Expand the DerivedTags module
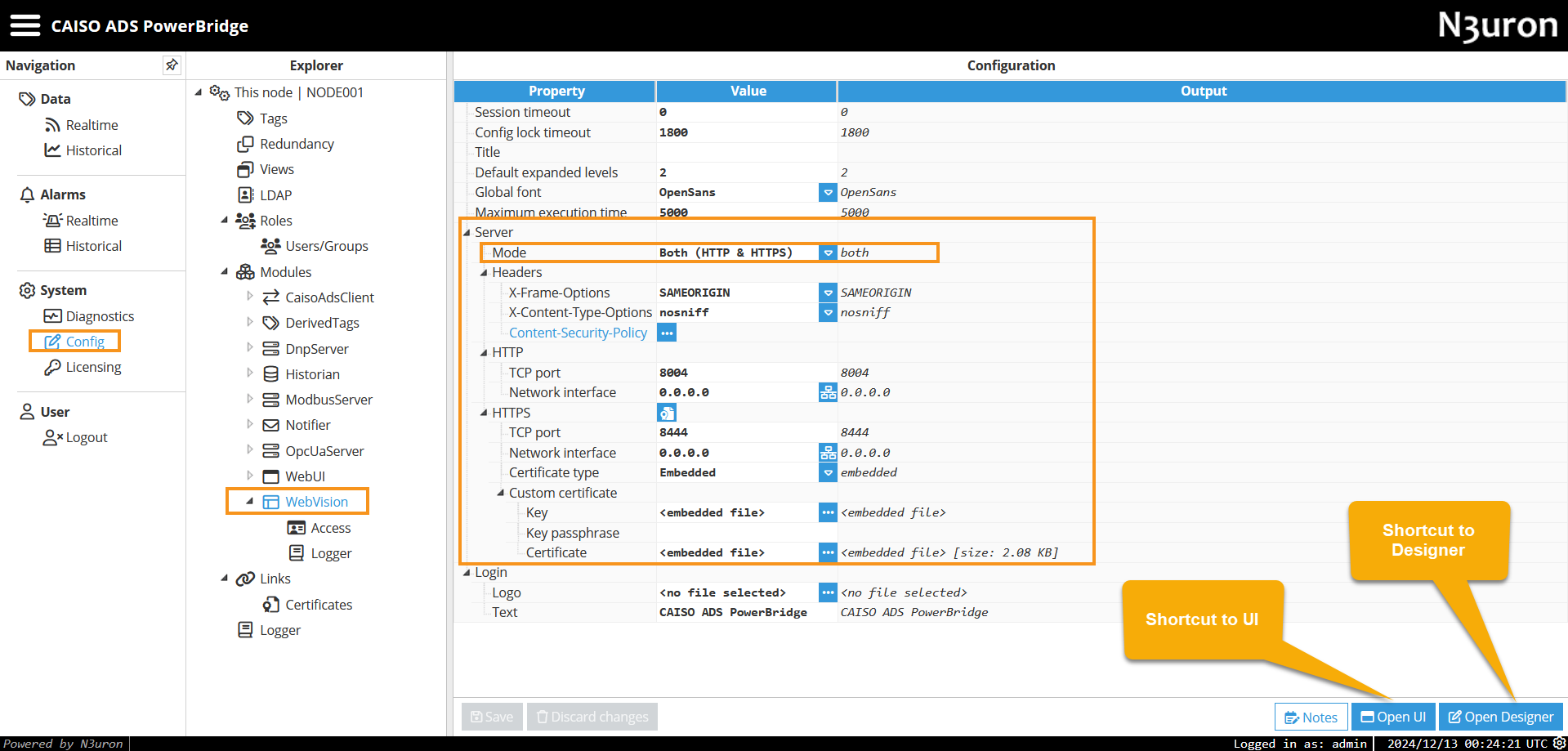This screenshot has height=751, width=1568. point(250,322)
